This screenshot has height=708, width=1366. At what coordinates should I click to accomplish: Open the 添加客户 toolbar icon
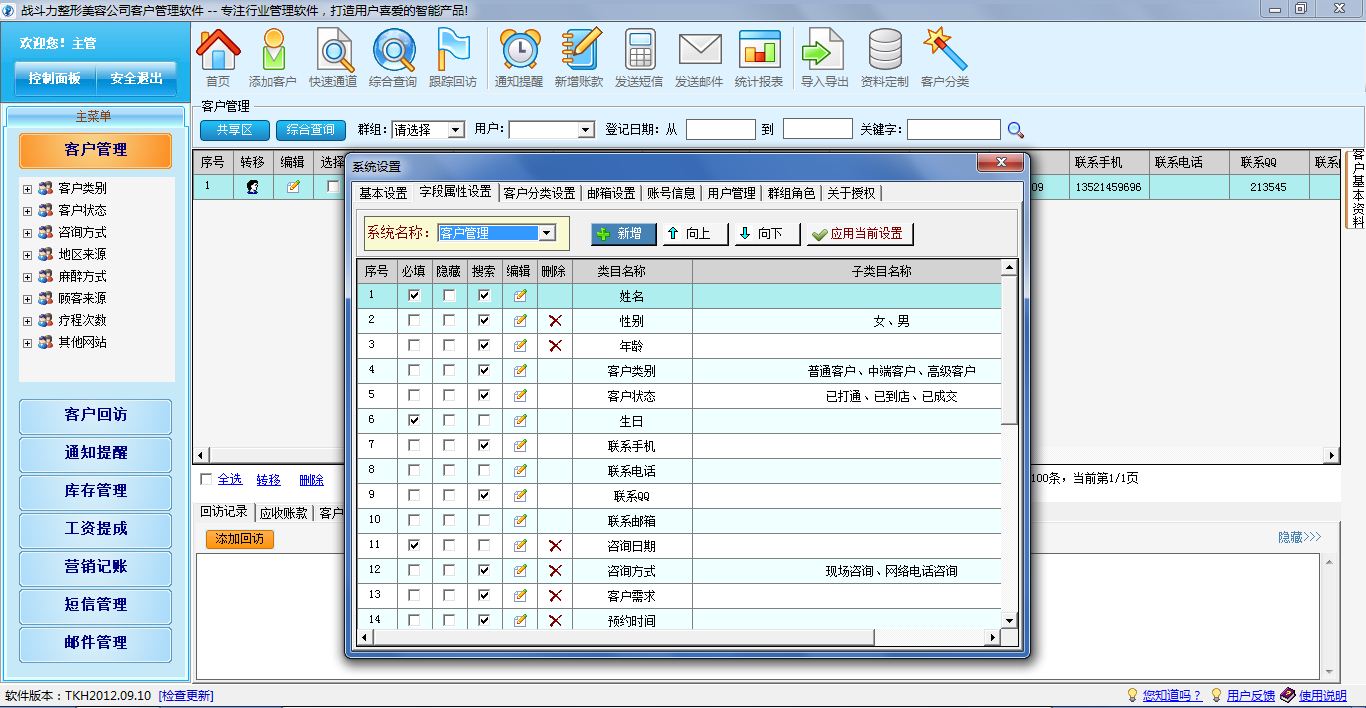[x=272, y=58]
